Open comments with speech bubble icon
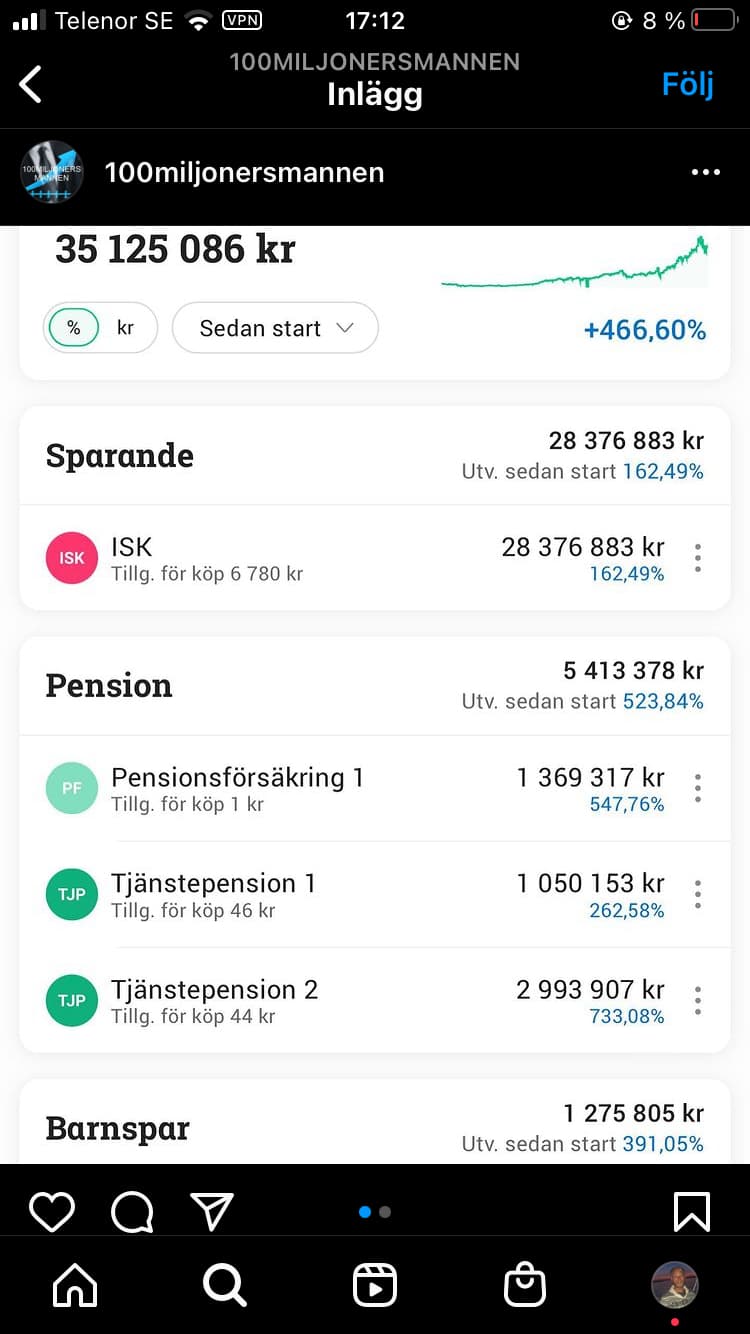The image size is (750, 1334). click(132, 1212)
